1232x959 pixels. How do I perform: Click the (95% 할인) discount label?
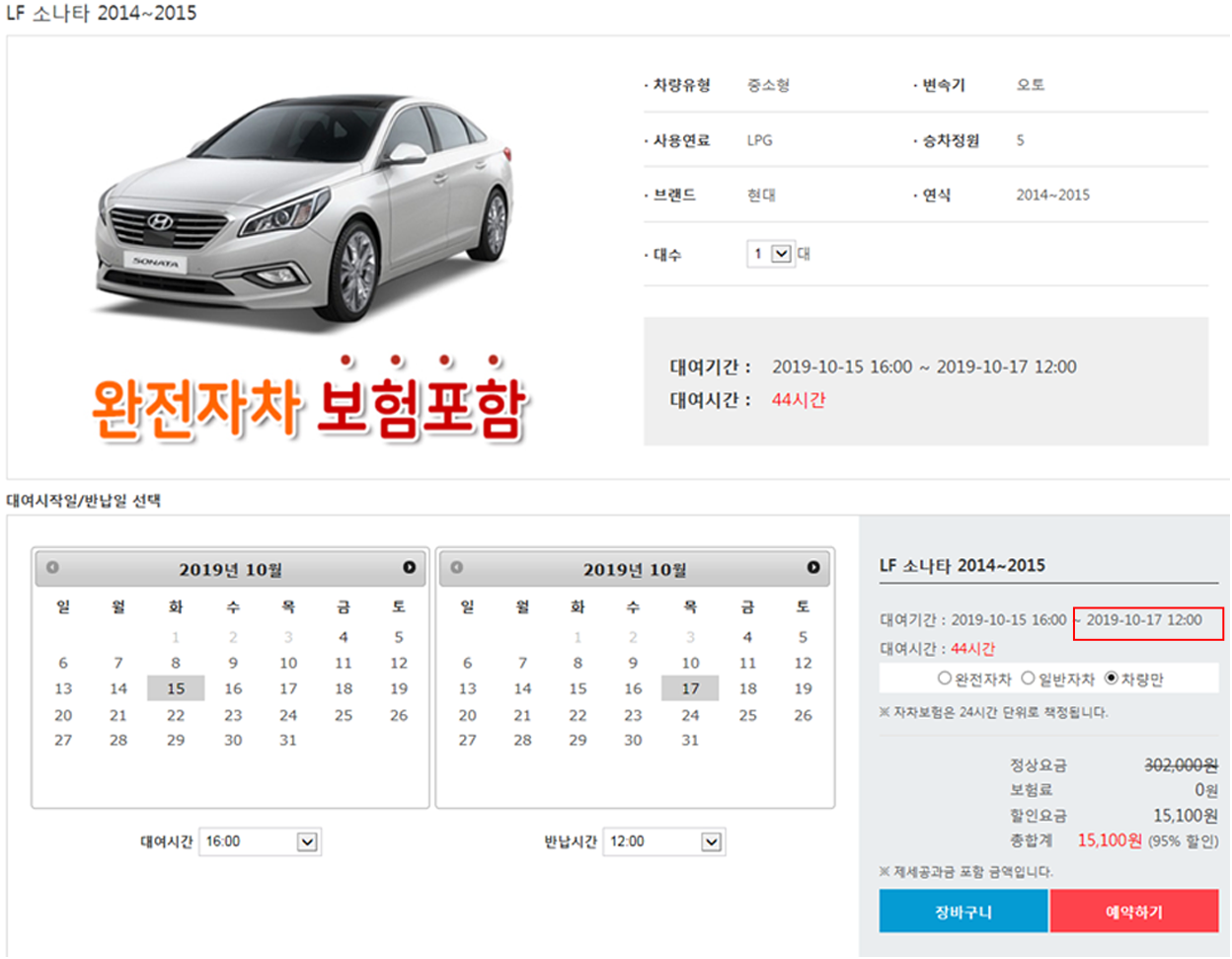(x=1183, y=841)
